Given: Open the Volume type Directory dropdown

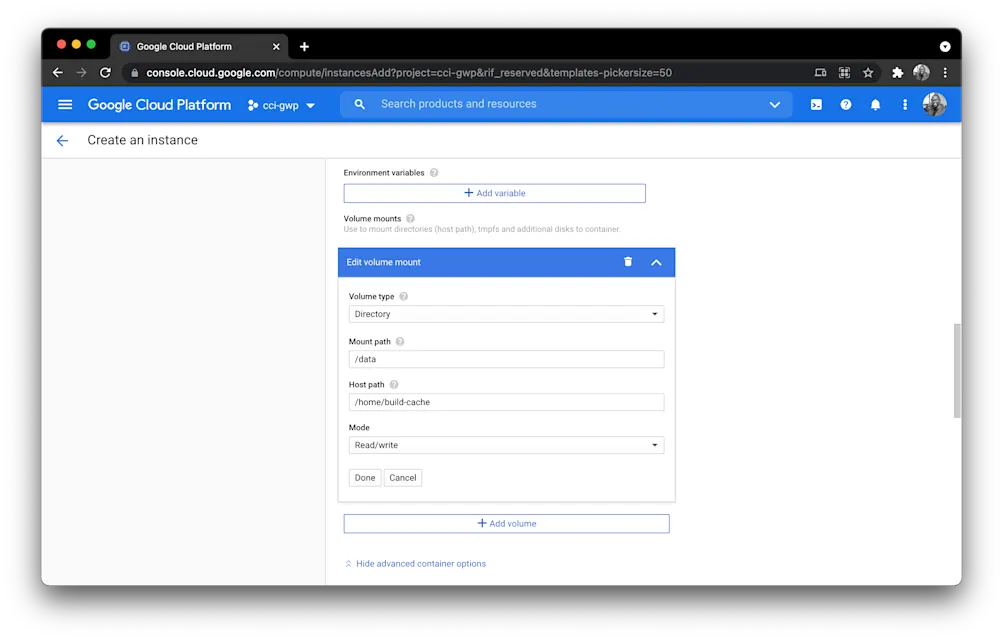Looking at the screenshot, I should tap(505, 313).
